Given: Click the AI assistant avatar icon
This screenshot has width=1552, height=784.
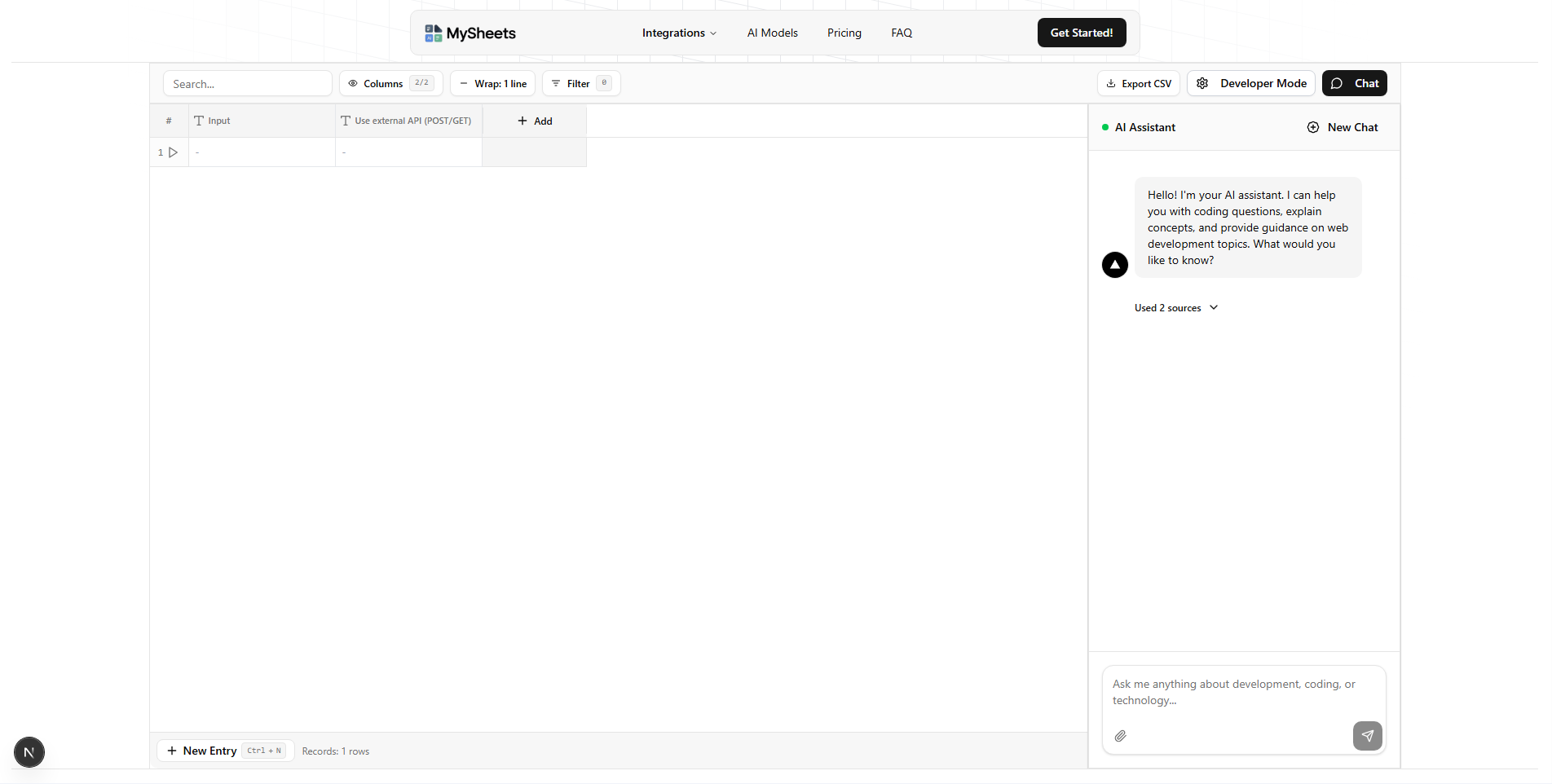Looking at the screenshot, I should (x=1114, y=265).
